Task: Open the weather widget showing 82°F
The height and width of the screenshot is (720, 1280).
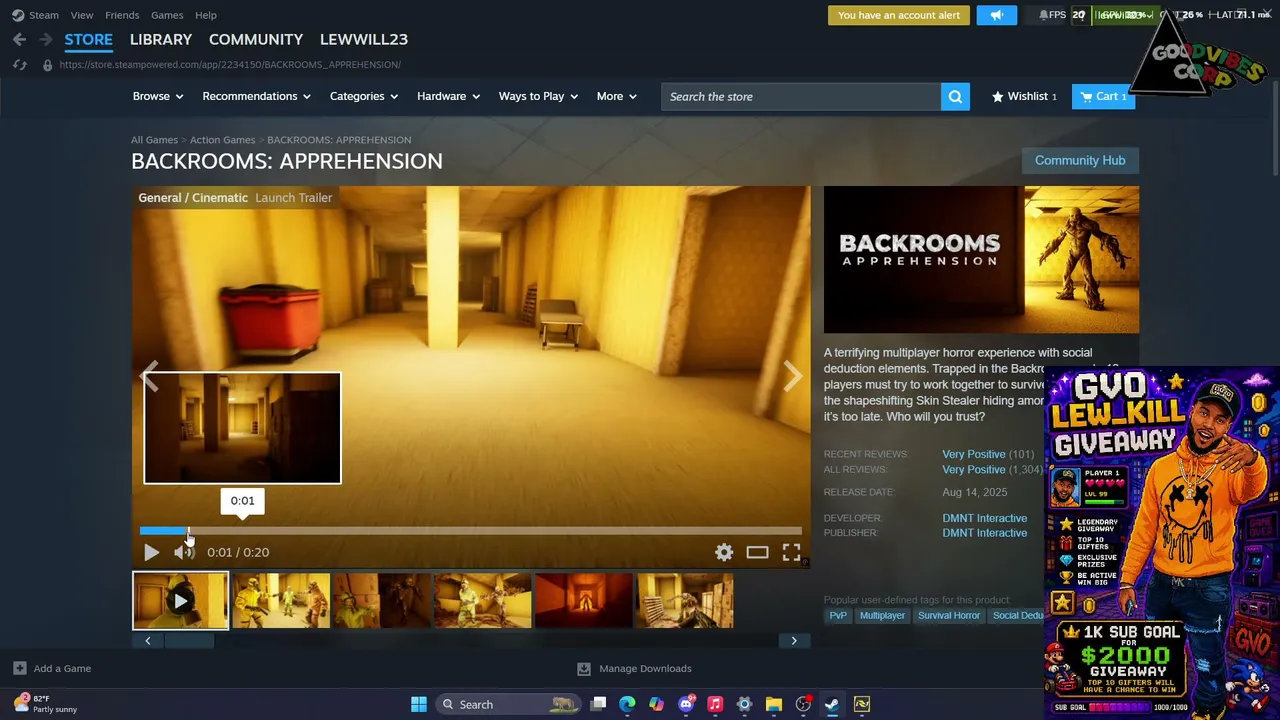Action: 45,704
